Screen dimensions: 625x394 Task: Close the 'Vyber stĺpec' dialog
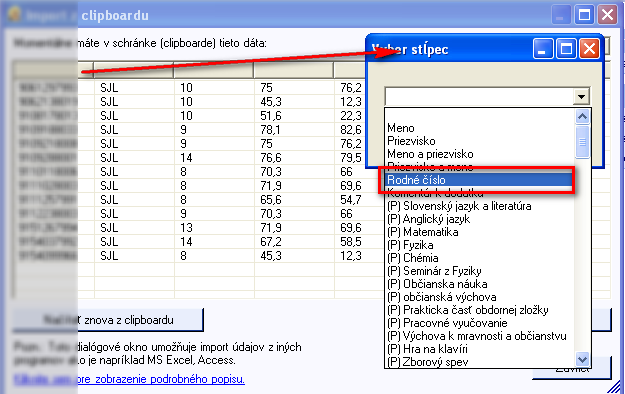click(589, 49)
